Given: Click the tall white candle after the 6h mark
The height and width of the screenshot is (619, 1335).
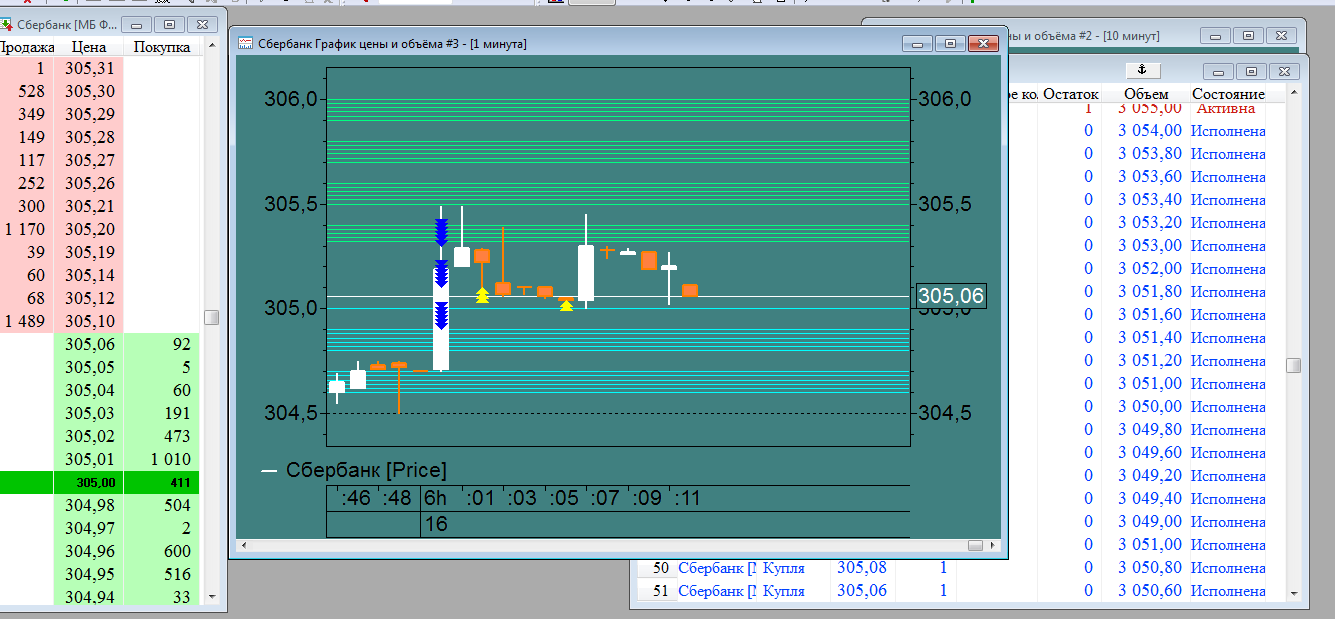Looking at the screenshot, I should point(441,318).
